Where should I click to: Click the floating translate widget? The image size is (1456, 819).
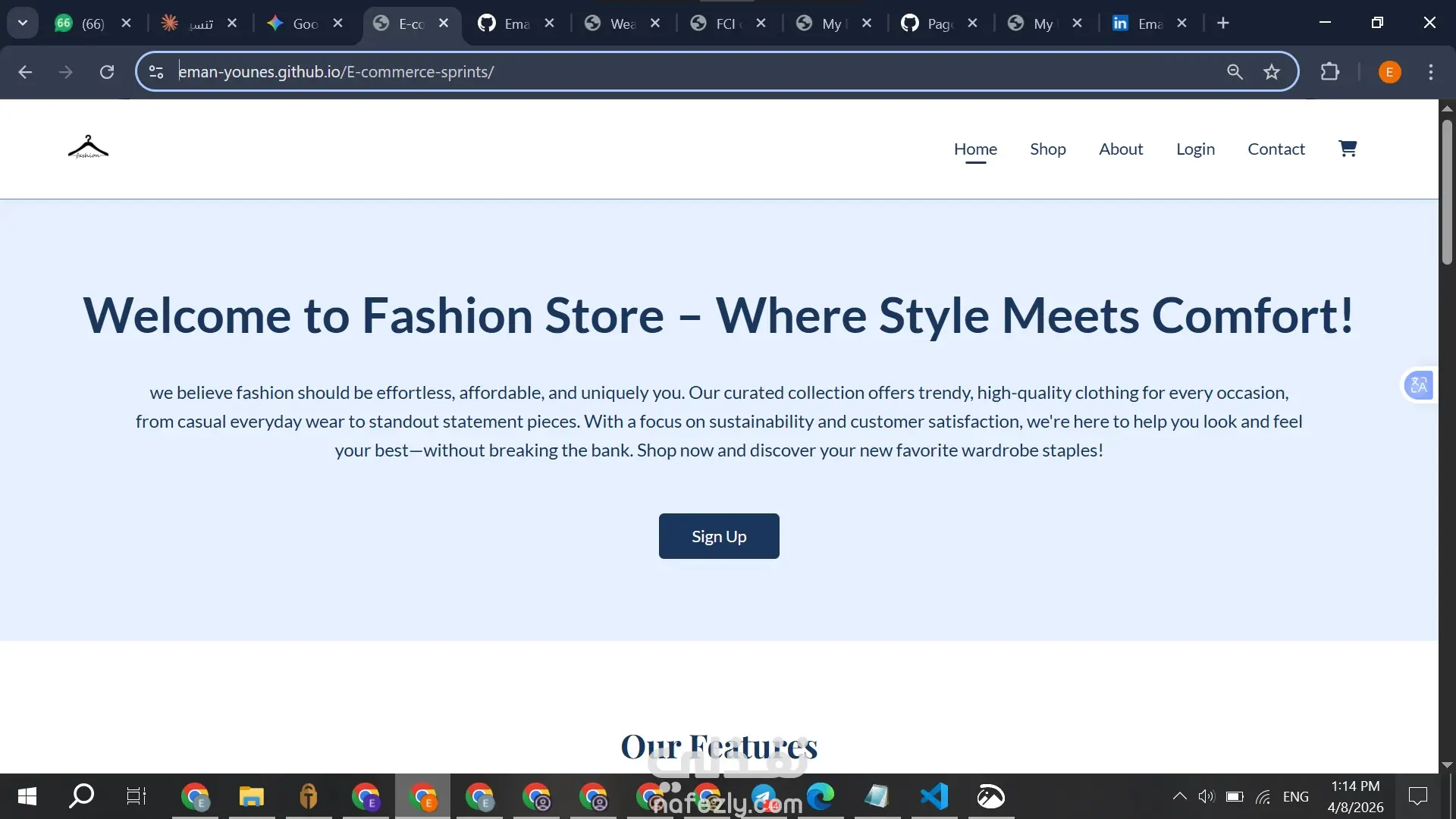[x=1419, y=385]
